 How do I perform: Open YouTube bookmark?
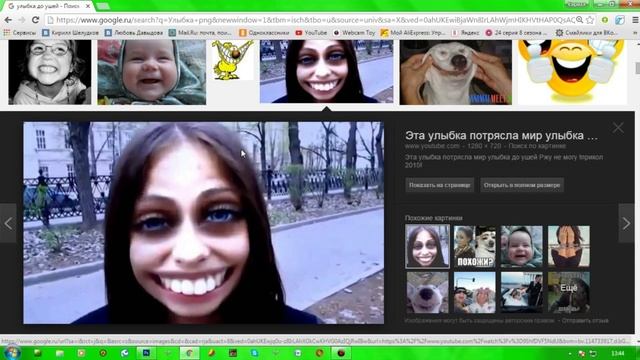click(x=311, y=32)
